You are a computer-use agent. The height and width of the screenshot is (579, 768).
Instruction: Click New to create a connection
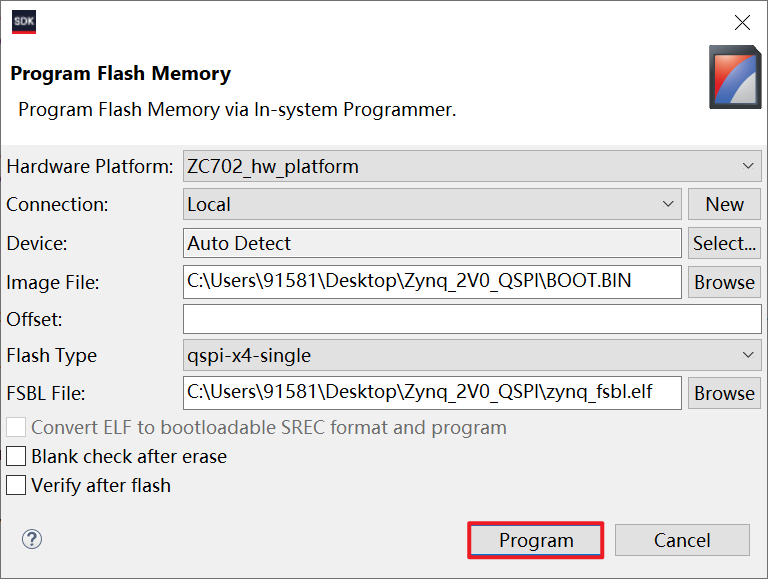click(x=724, y=204)
